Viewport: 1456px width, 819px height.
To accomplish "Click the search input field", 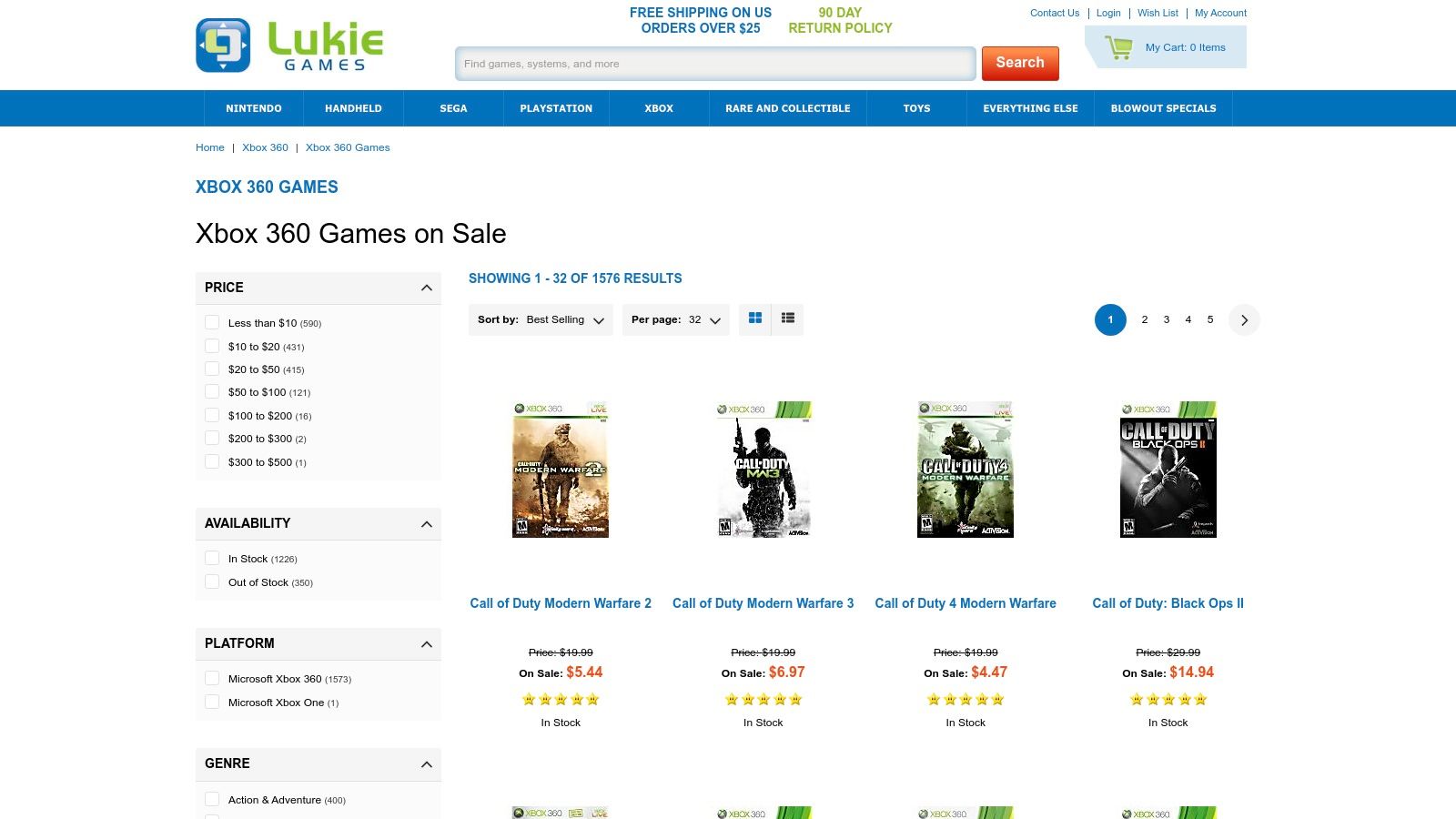I will coord(715,64).
